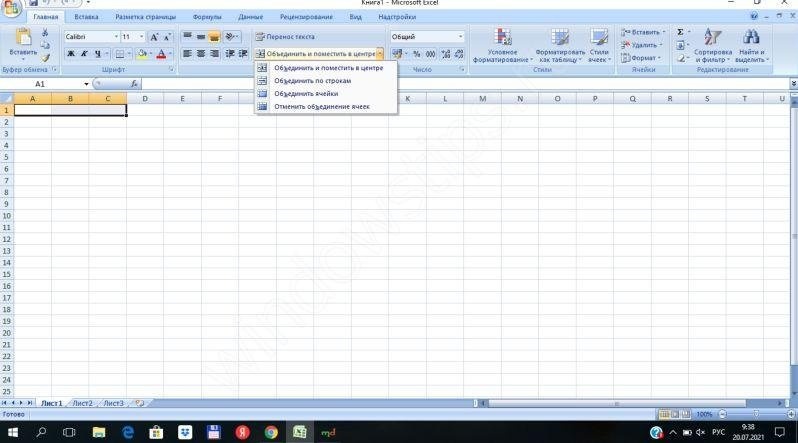Switch to the Разметка страницы tab
The width and height of the screenshot is (798, 443).
[x=145, y=17]
